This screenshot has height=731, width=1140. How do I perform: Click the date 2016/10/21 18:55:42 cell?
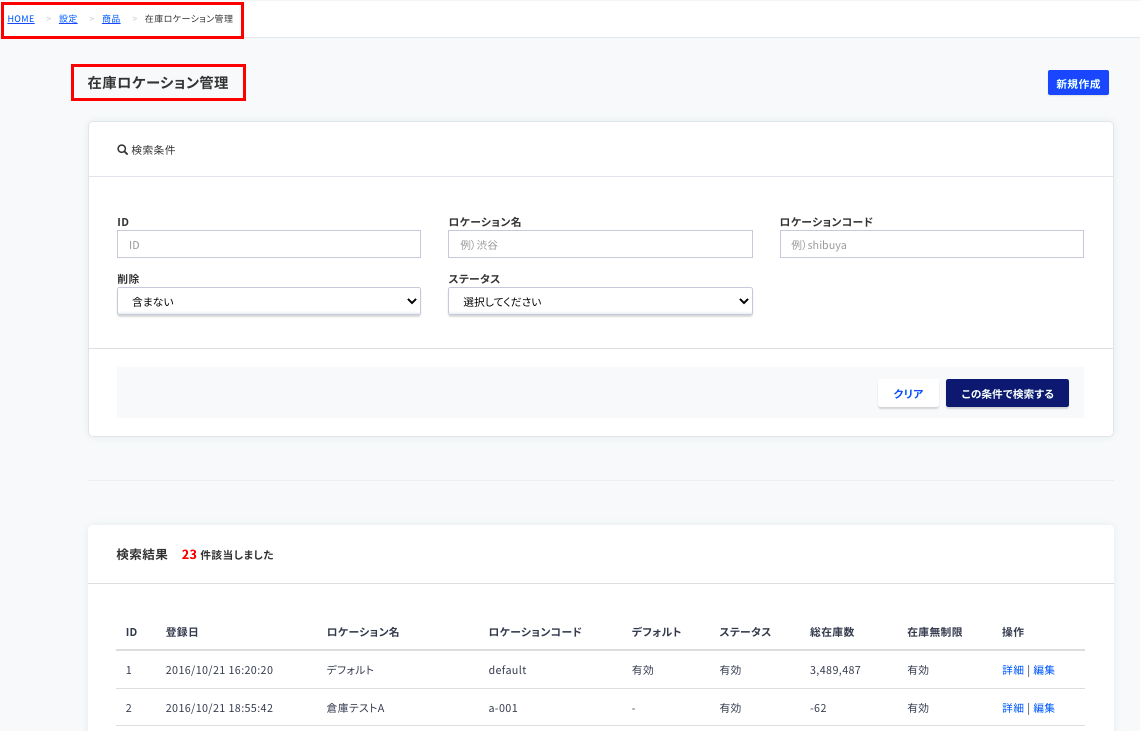pyautogui.click(x=220, y=708)
